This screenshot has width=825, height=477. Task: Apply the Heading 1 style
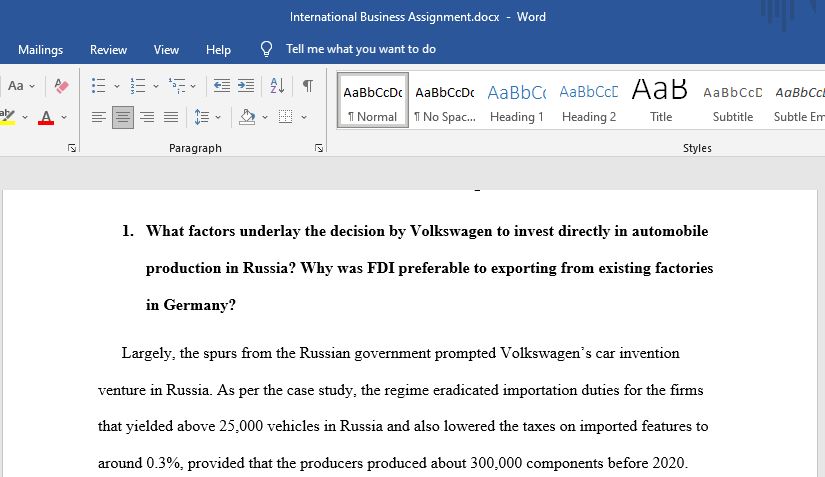[x=517, y=100]
